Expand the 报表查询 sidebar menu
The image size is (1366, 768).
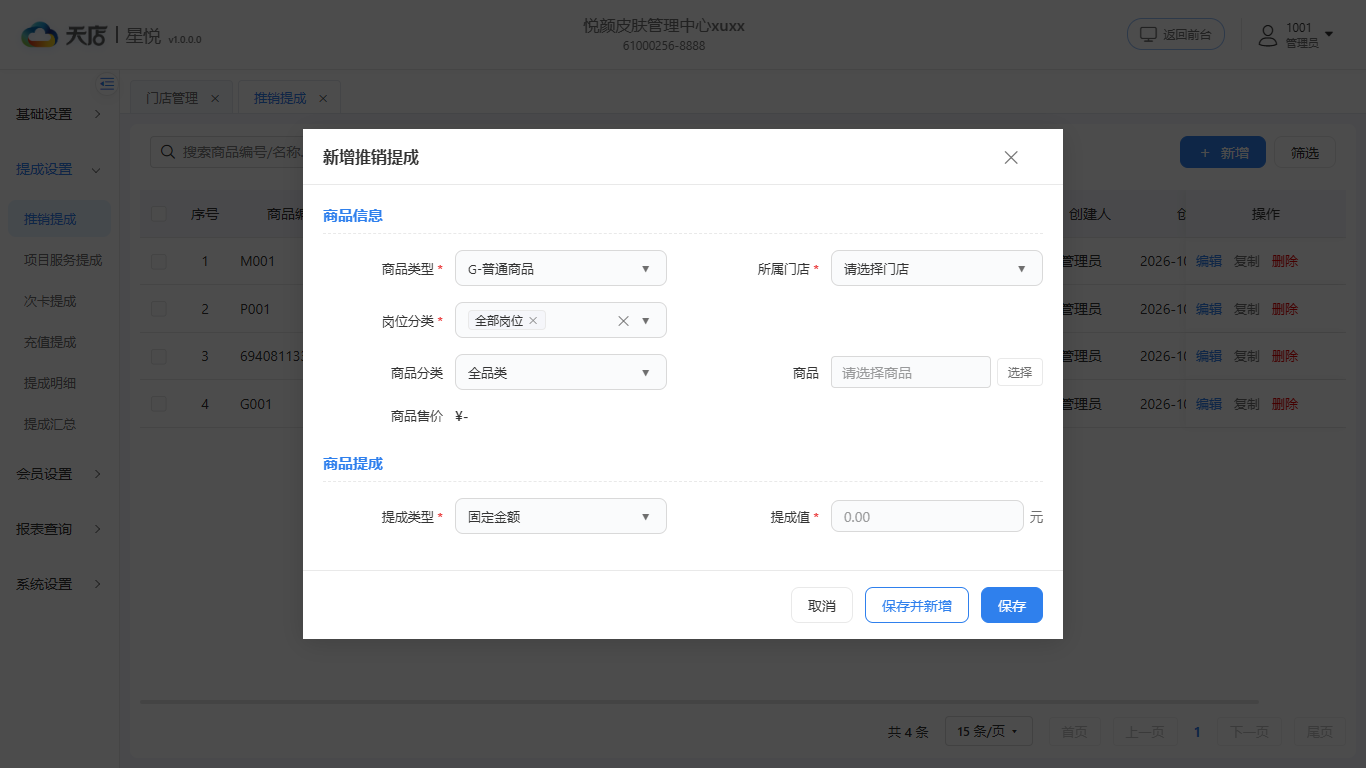pos(59,529)
